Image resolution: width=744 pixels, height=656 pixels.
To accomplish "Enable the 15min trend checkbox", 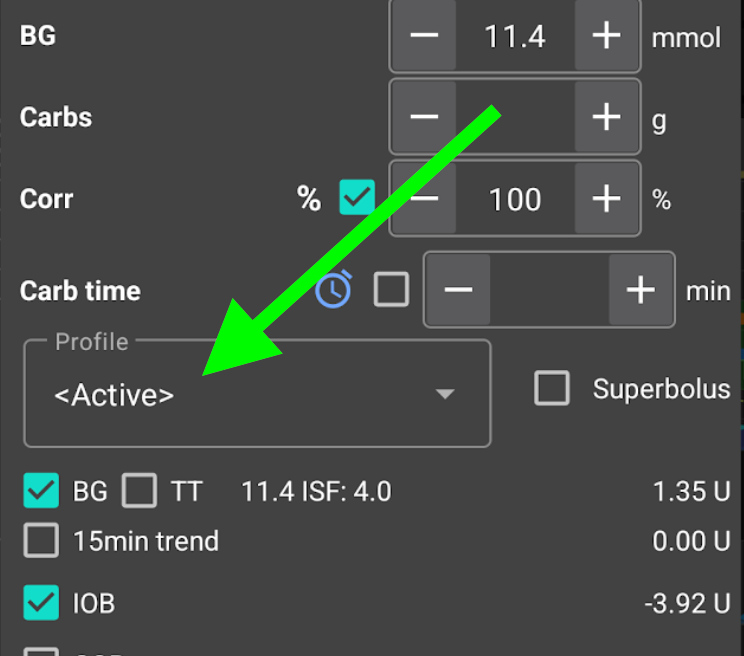I will click(x=41, y=540).
